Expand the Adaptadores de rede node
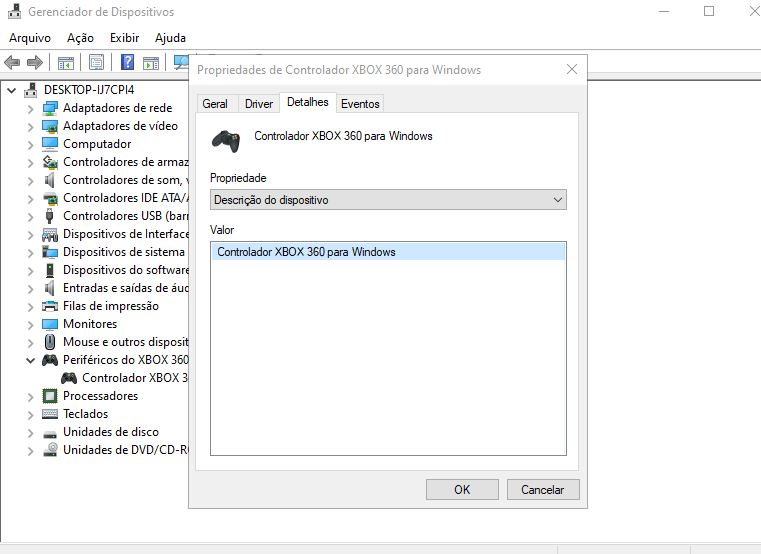This screenshot has width=761, height=554. tap(31, 108)
